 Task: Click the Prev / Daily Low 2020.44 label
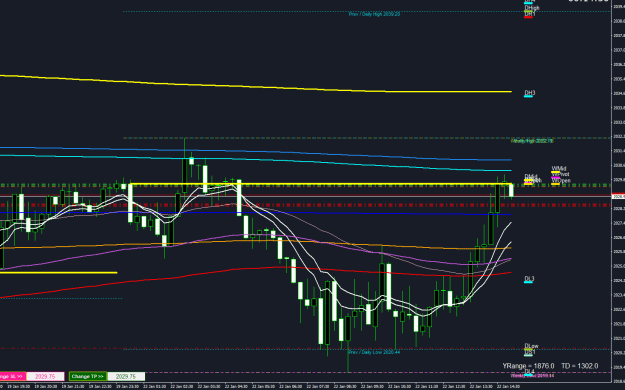[x=374, y=352]
